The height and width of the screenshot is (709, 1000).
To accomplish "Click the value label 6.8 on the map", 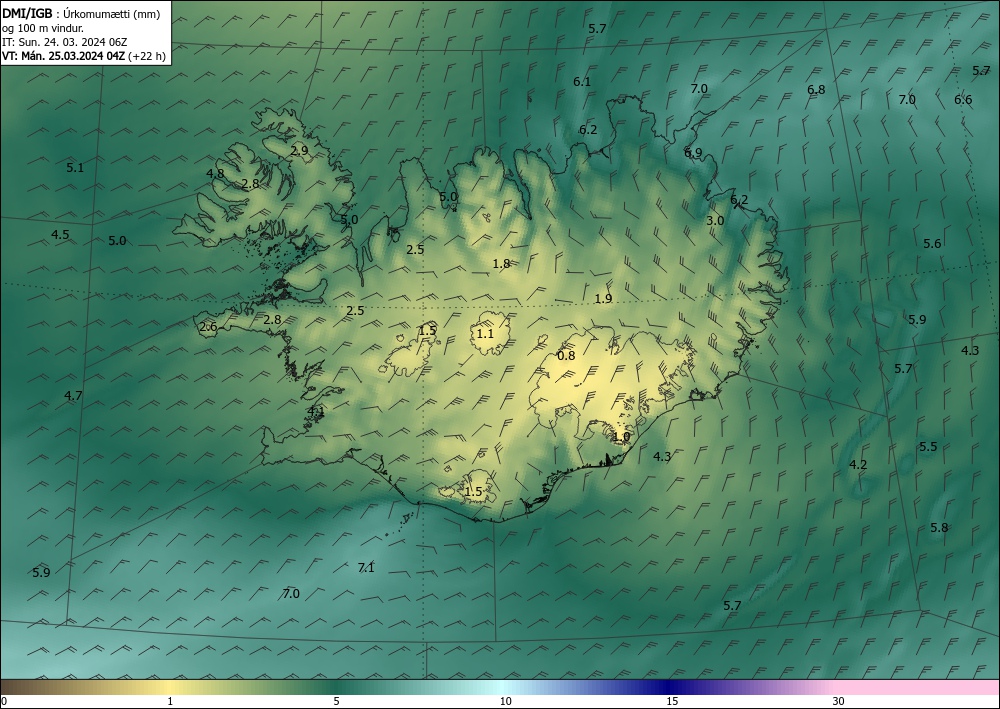I will pos(816,90).
